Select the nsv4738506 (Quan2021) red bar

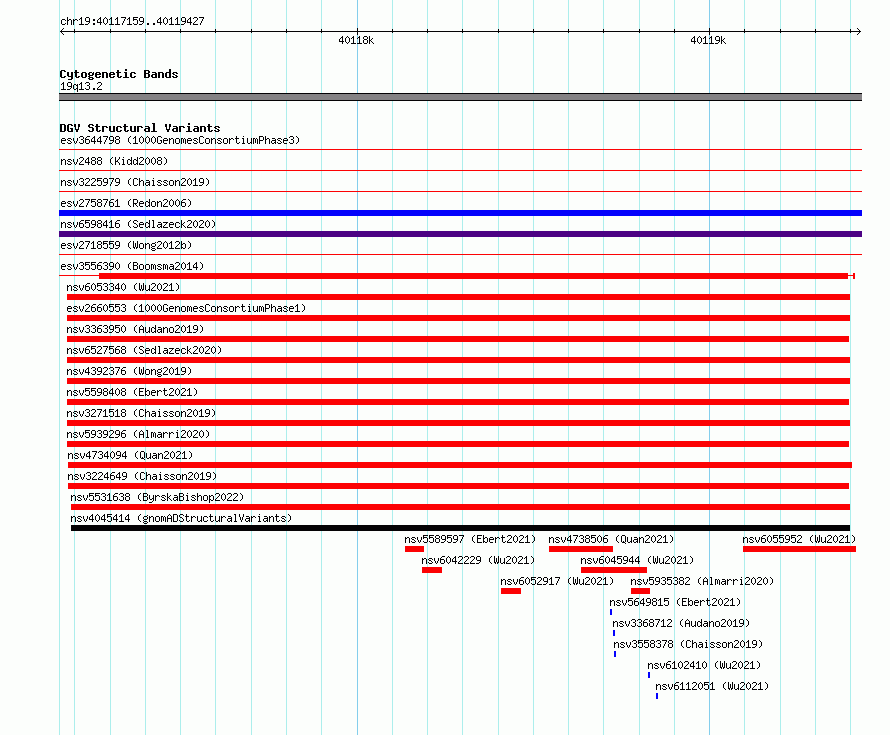(581, 549)
